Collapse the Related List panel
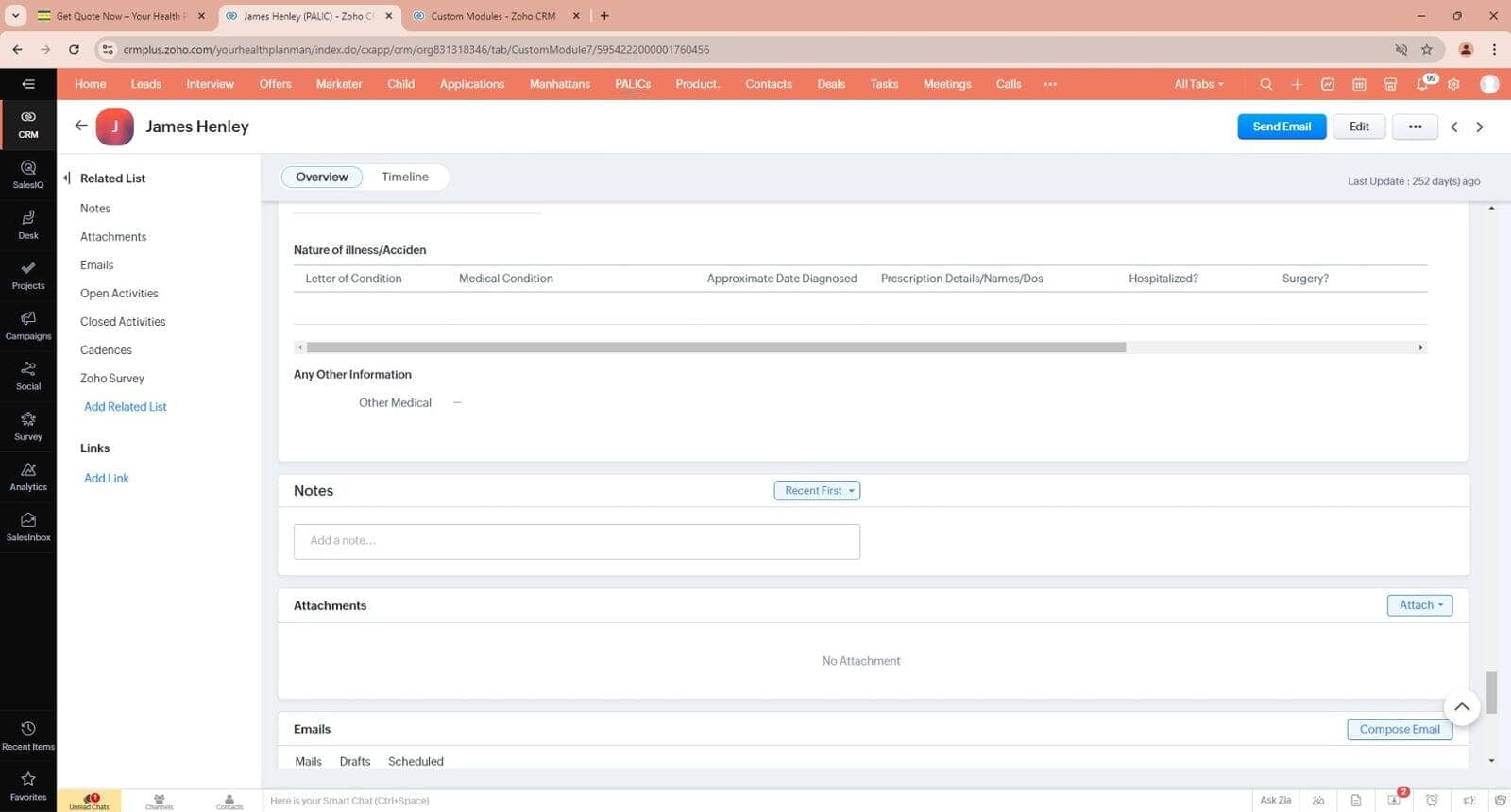This screenshot has width=1511, height=812. click(x=67, y=178)
